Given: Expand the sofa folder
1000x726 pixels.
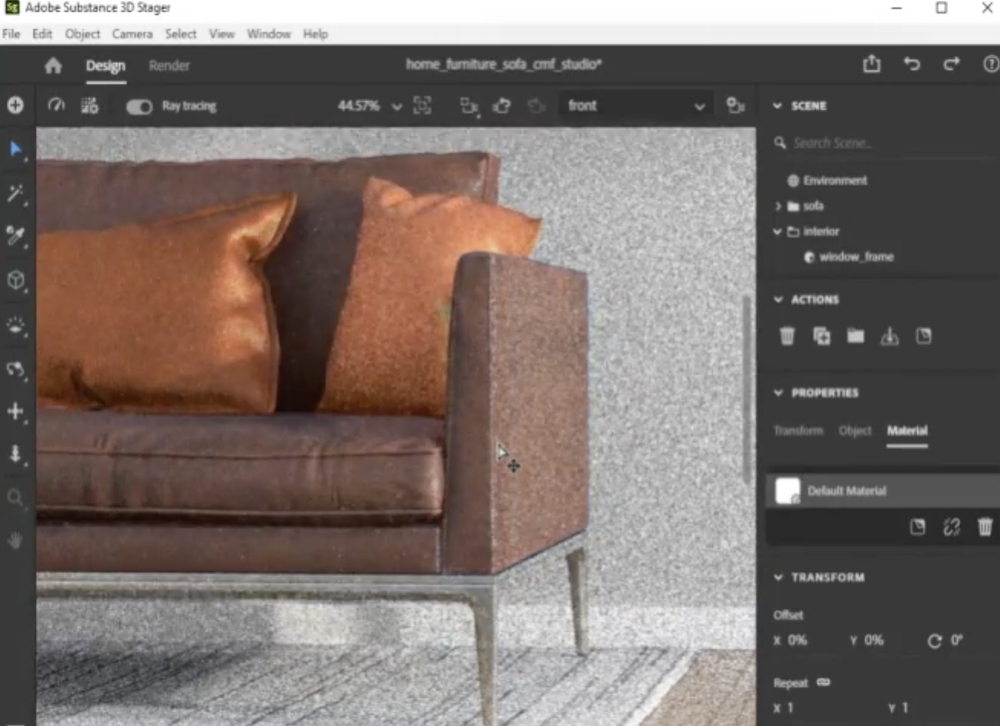Looking at the screenshot, I should pyautogui.click(x=777, y=206).
